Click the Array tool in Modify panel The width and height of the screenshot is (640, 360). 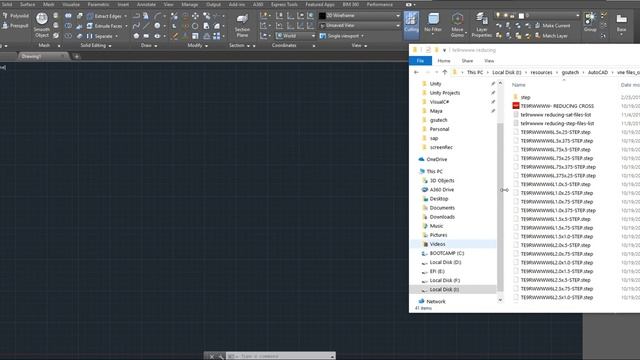217,36
